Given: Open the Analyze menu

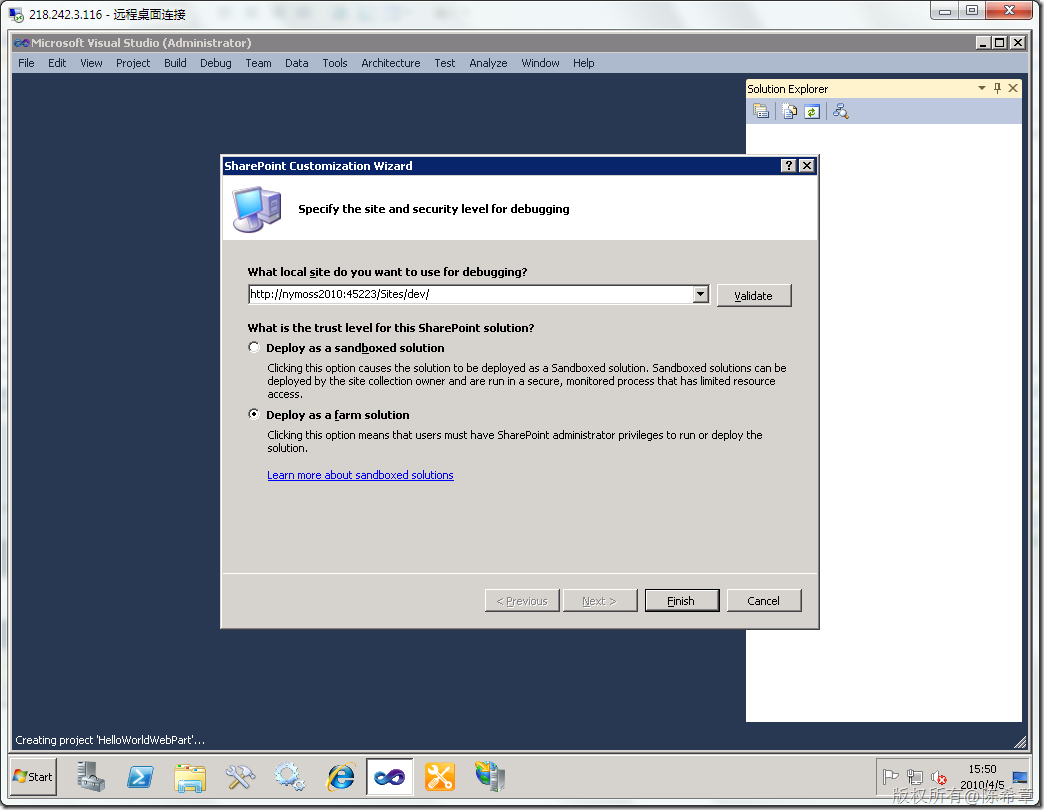Looking at the screenshot, I should coord(488,63).
